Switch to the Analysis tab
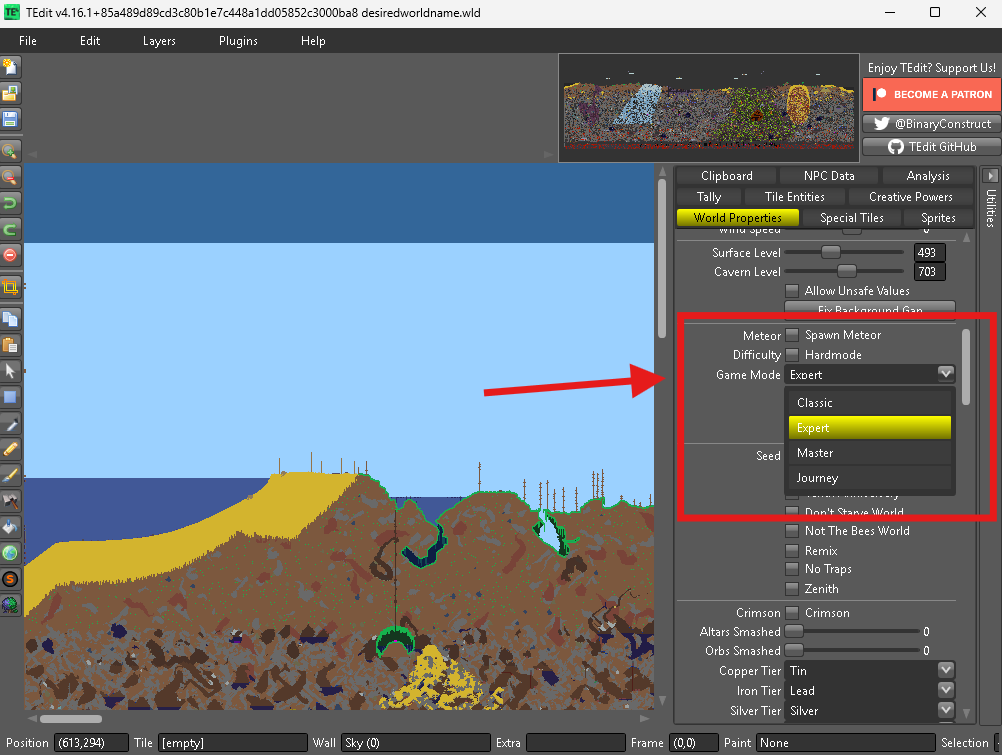Image resolution: width=1002 pixels, height=755 pixels. [x=928, y=176]
